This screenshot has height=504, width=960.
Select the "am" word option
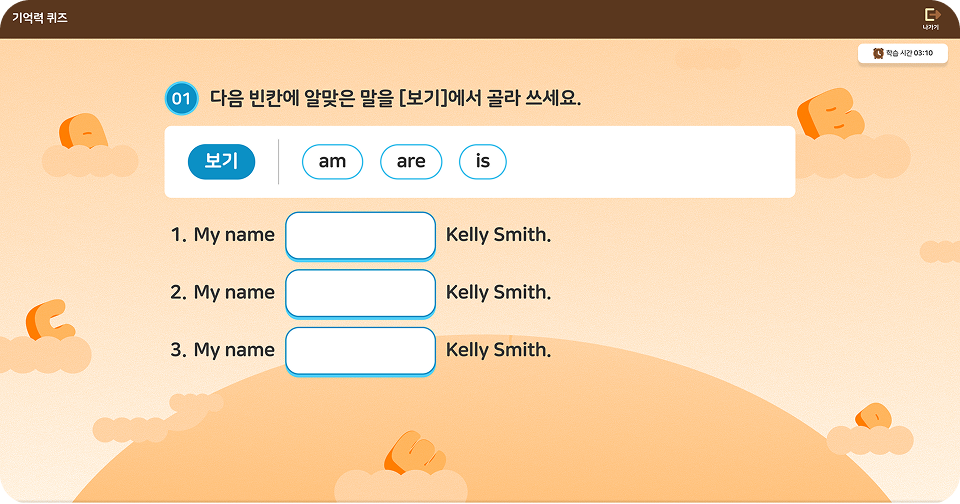(x=332, y=162)
